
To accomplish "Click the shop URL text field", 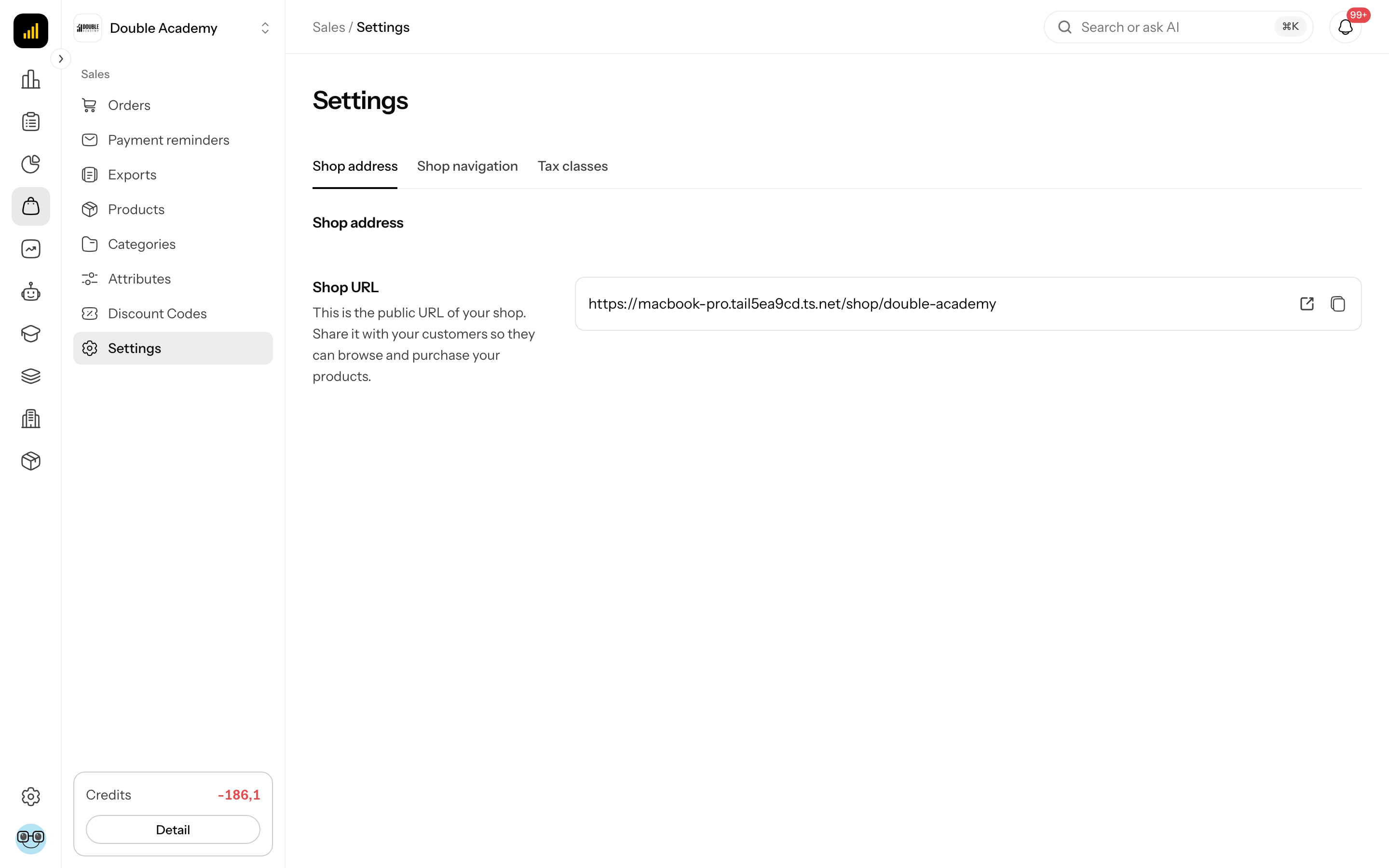I will [967, 304].
